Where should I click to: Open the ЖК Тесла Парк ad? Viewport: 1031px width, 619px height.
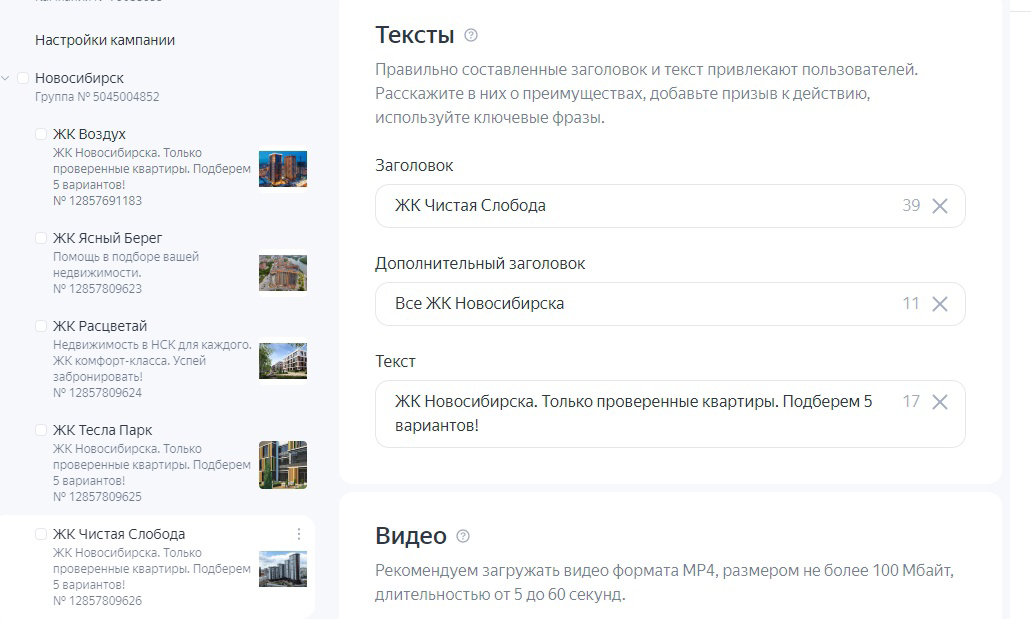click(x=103, y=430)
